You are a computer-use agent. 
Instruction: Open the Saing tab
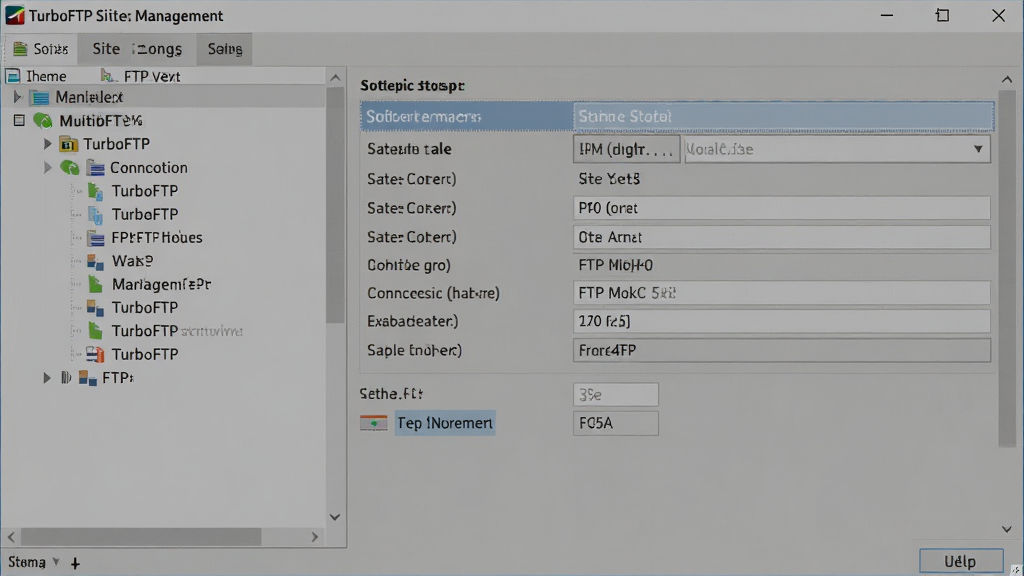pos(225,49)
